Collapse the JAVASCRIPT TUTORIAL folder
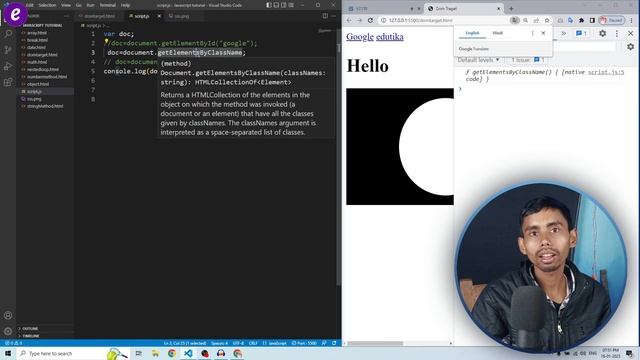The height and width of the screenshot is (360, 640). 42,25
